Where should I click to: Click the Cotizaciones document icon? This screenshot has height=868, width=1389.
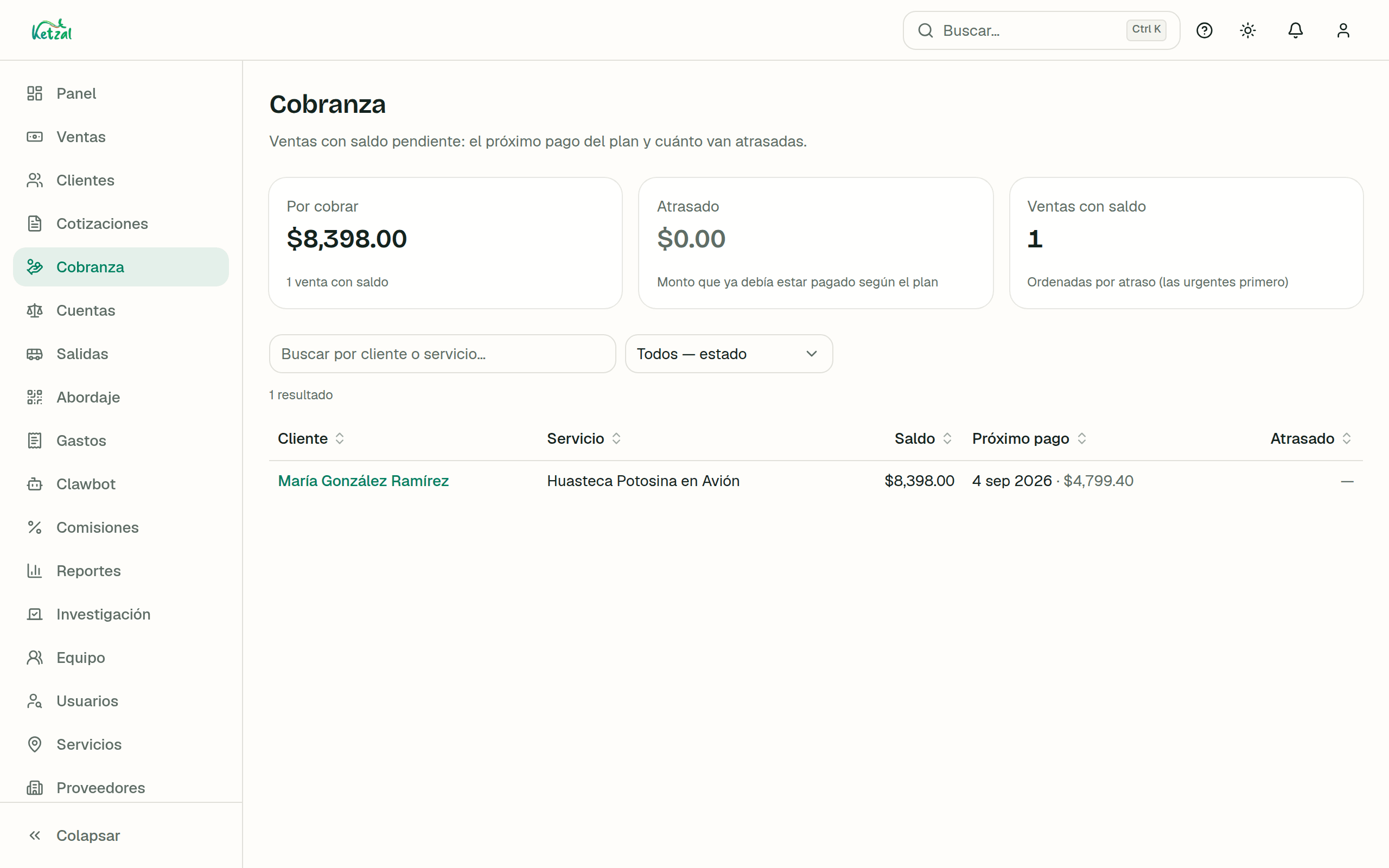[34, 224]
